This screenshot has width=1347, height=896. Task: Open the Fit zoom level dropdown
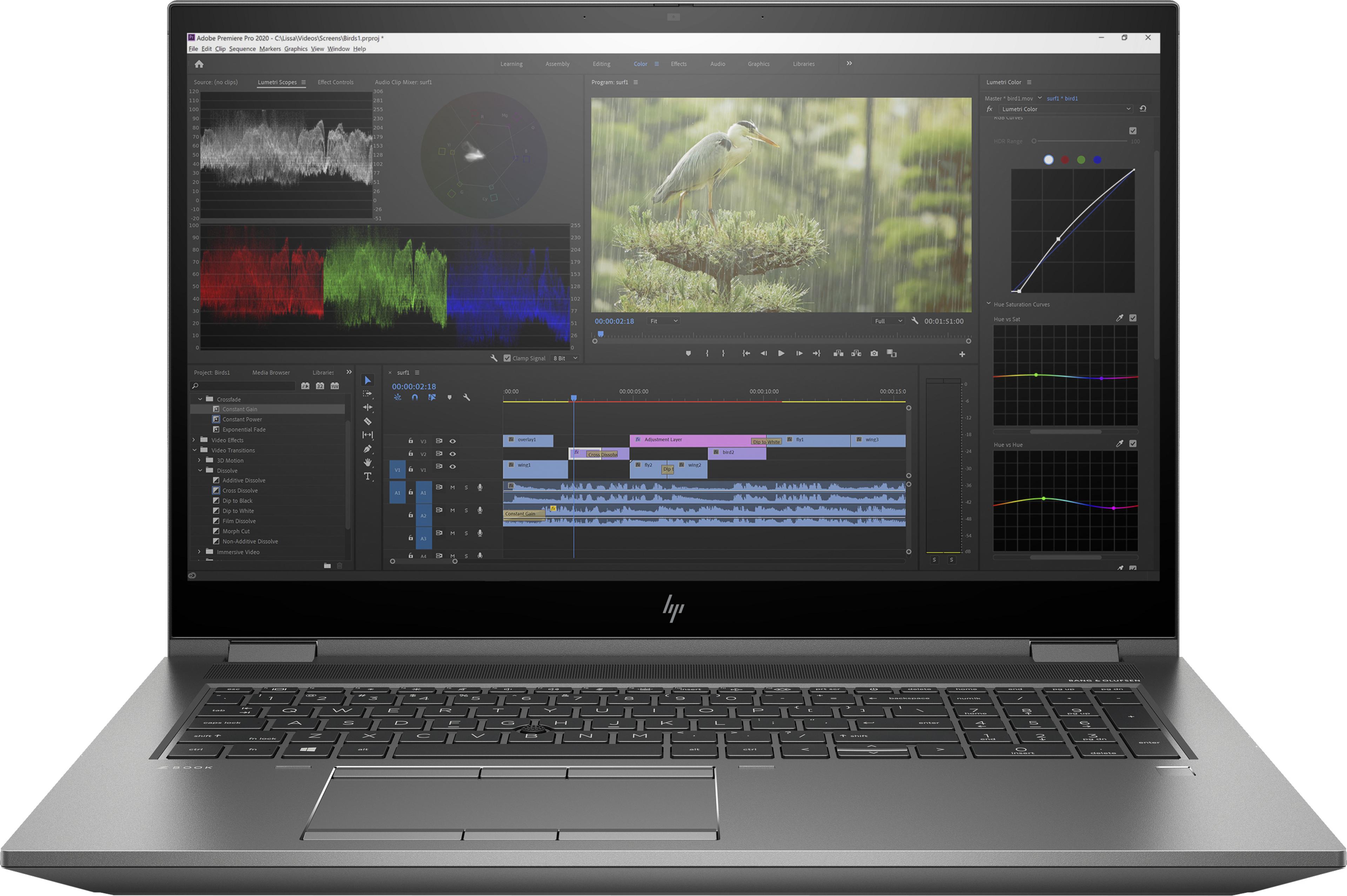(663, 321)
